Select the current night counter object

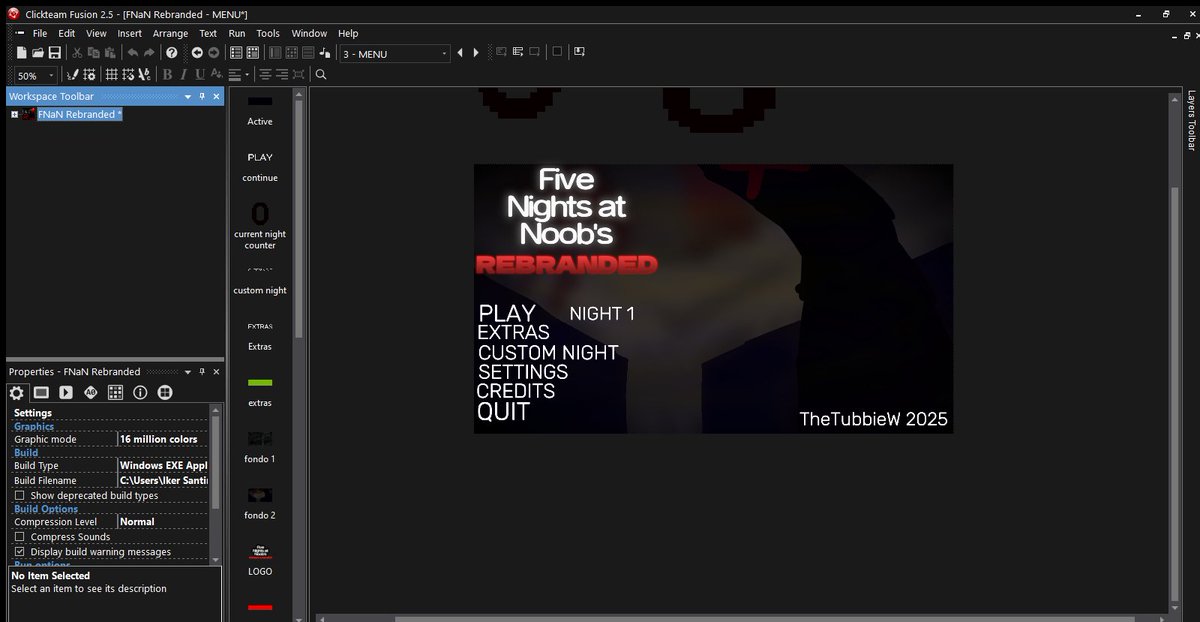point(260,225)
